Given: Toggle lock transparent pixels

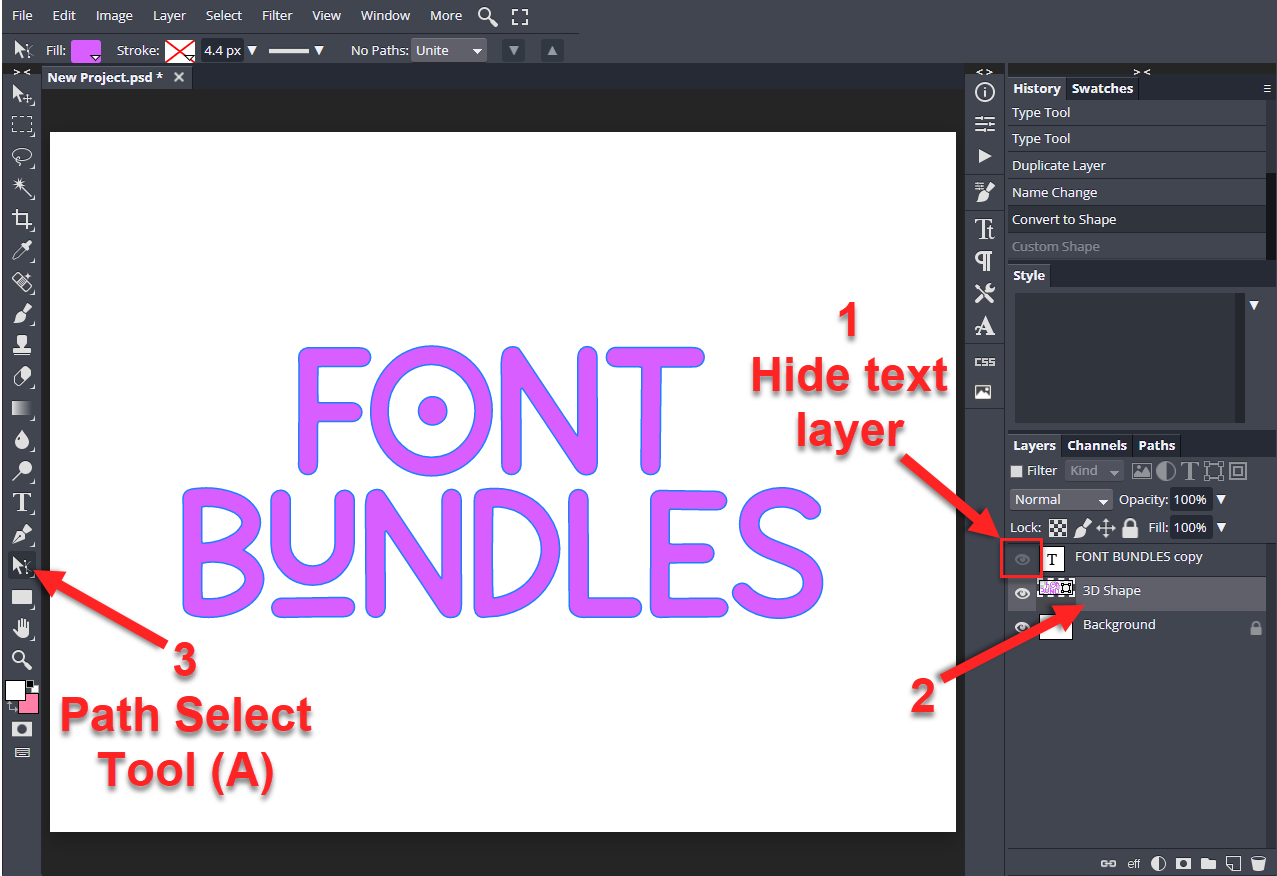Looking at the screenshot, I should coord(1058,527).
